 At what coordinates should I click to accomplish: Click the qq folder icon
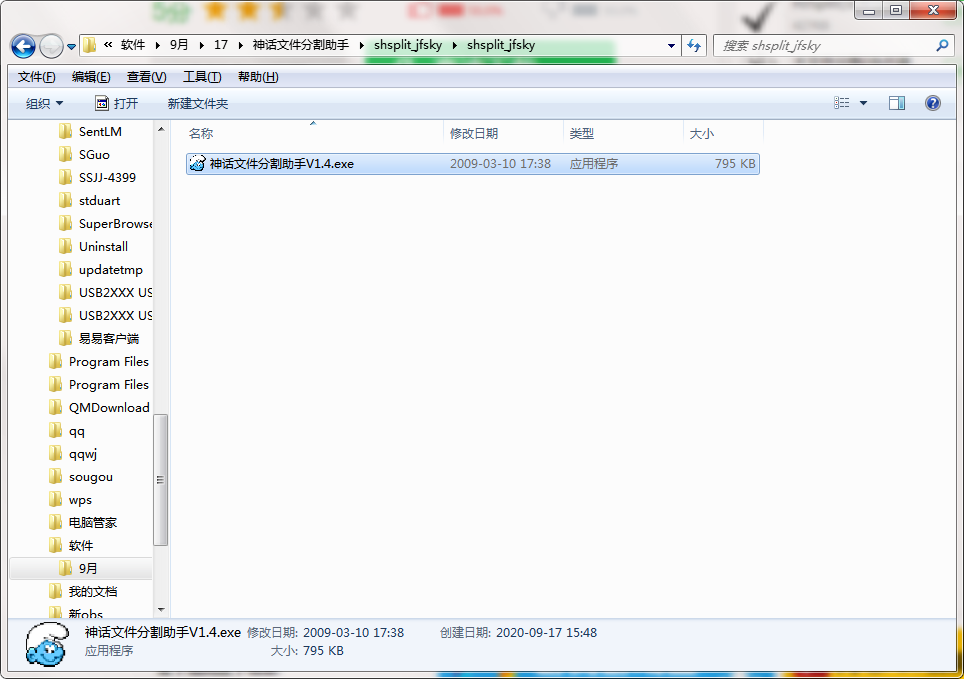55,431
